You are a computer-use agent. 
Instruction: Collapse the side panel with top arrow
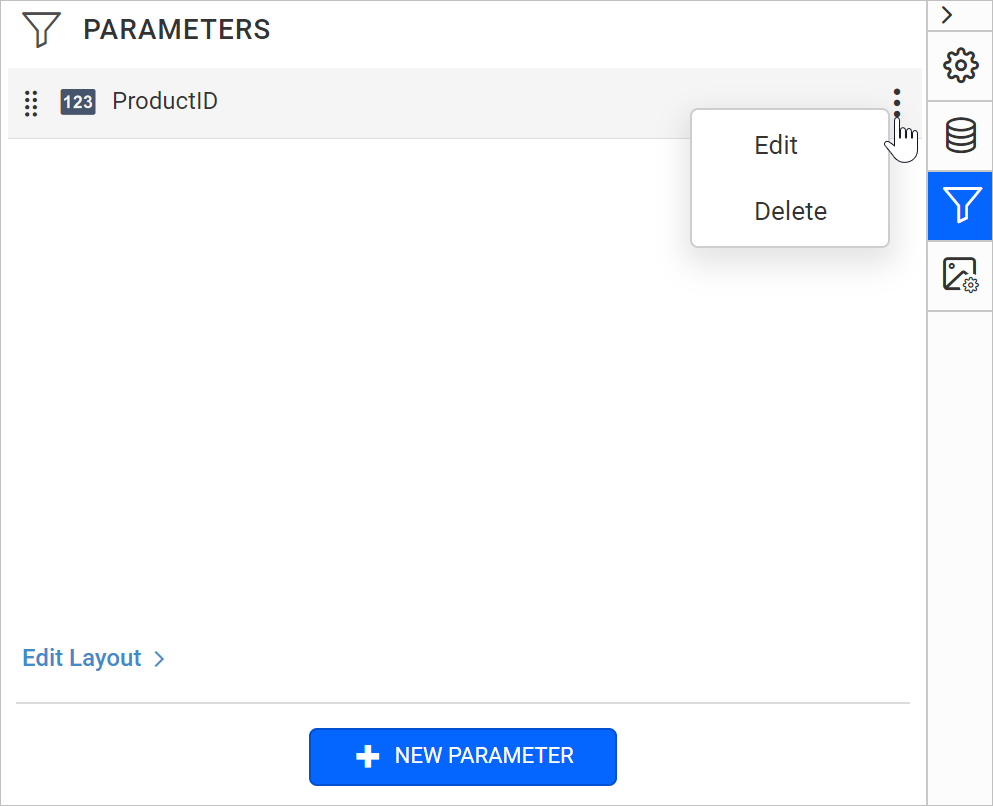(947, 15)
